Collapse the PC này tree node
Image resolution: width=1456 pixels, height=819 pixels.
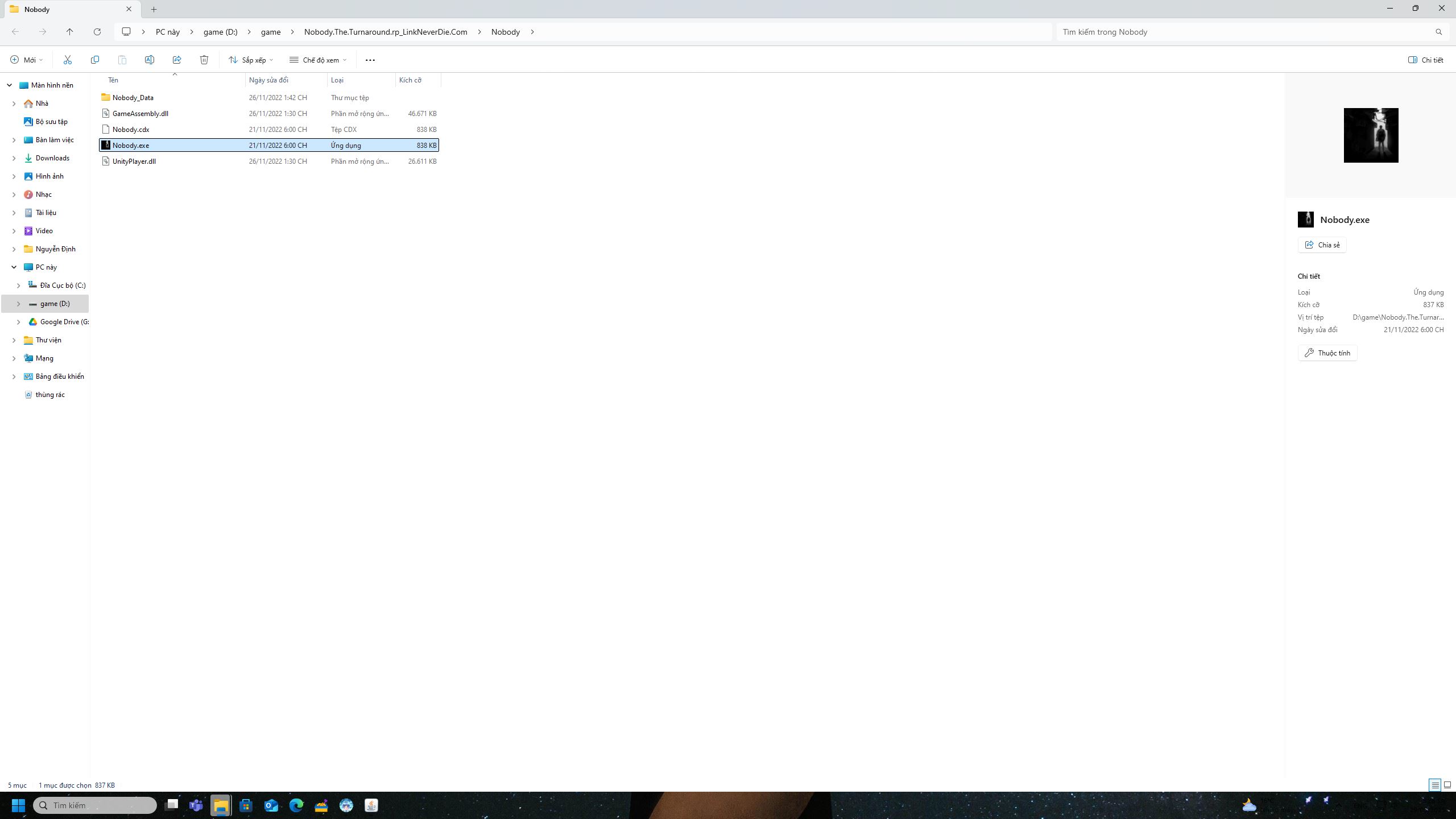[x=14, y=267]
